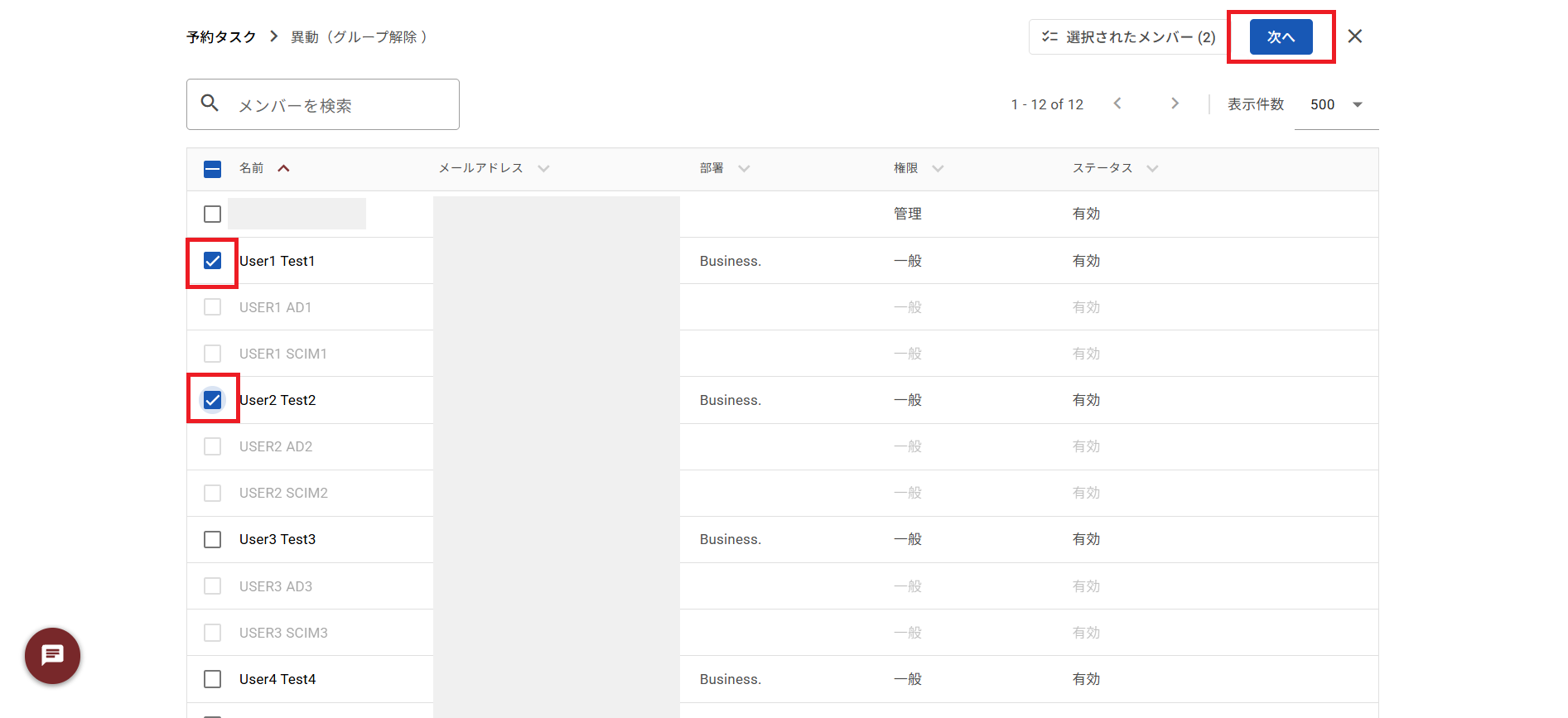Open 選択されたメンバー (2) list
This screenshot has height=718, width=1568.
[1128, 36]
